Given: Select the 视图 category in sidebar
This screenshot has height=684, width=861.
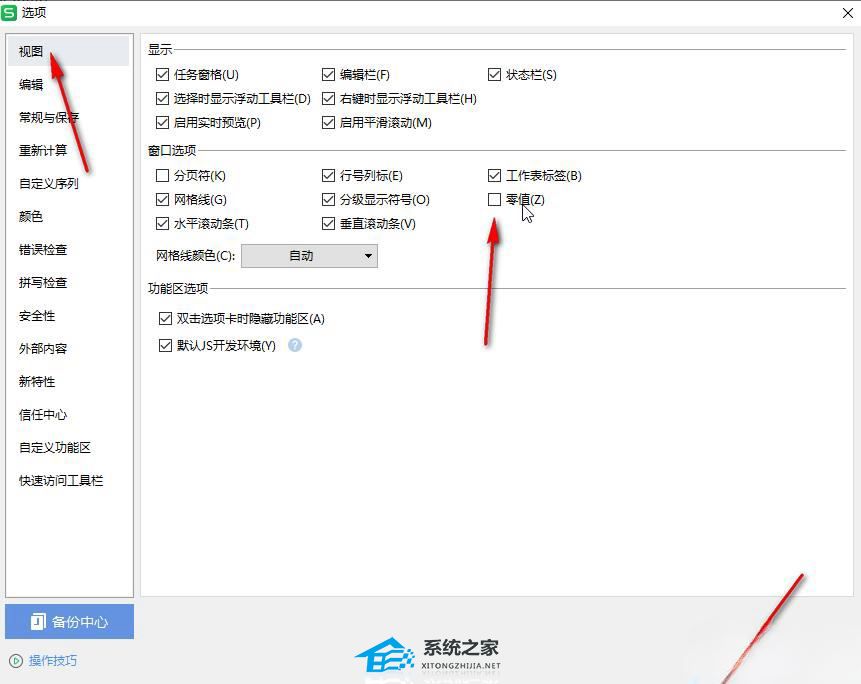Looking at the screenshot, I should (x=69, y=52).
